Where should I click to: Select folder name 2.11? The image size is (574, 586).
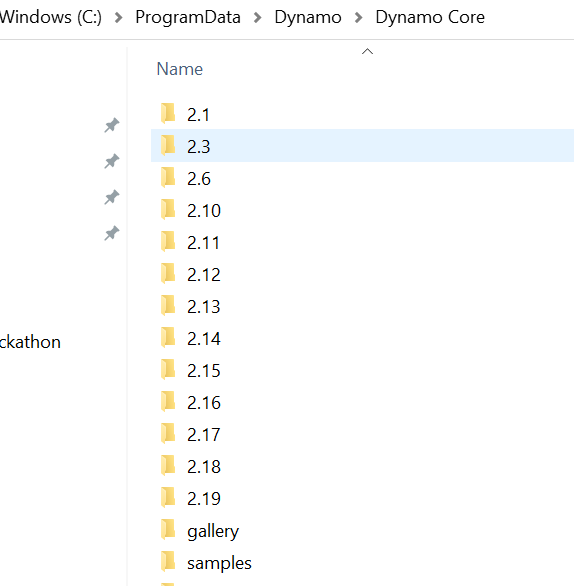[203, 243]
